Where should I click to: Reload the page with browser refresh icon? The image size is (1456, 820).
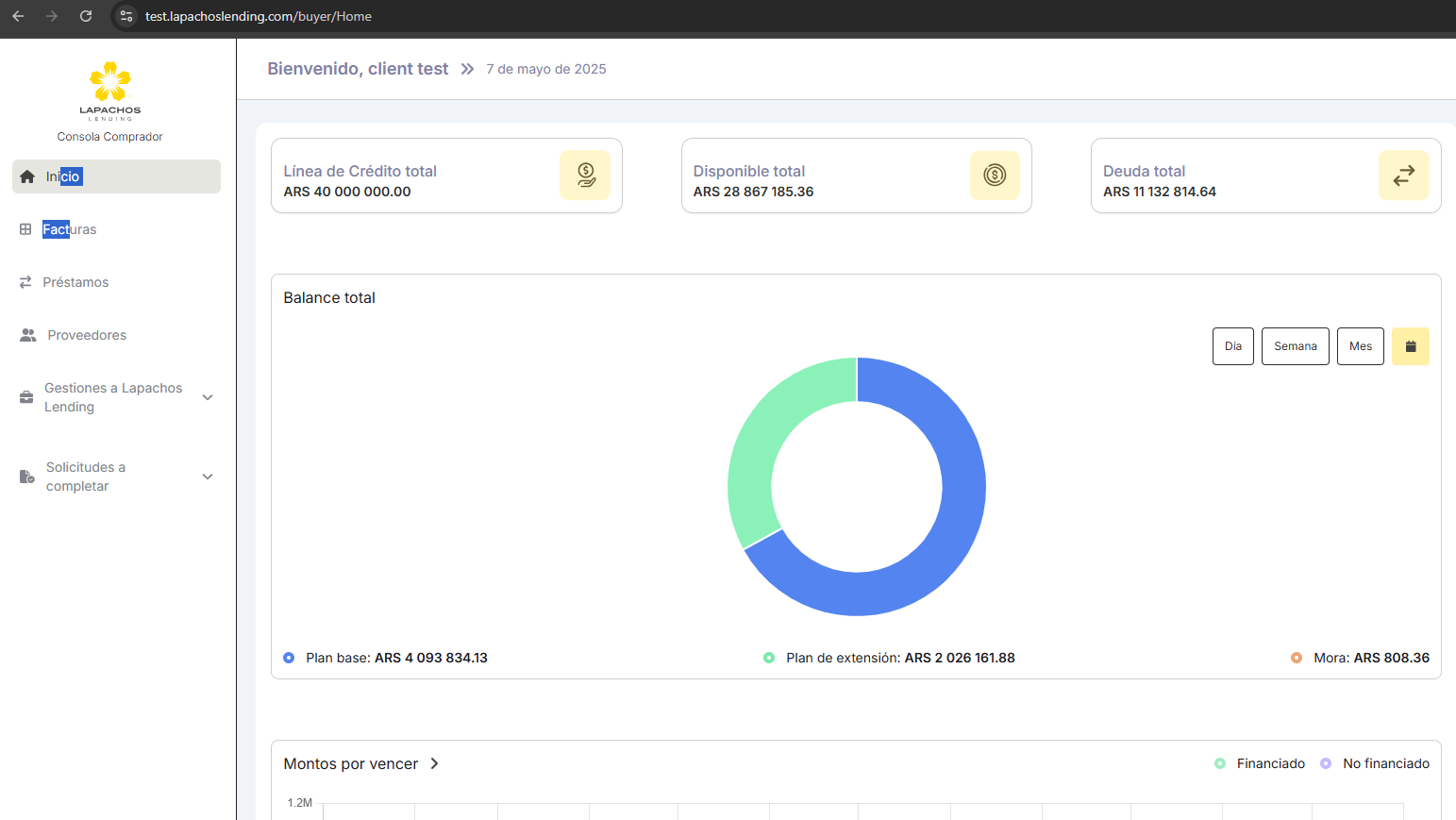pyautogui.click(x=86, y=16)
